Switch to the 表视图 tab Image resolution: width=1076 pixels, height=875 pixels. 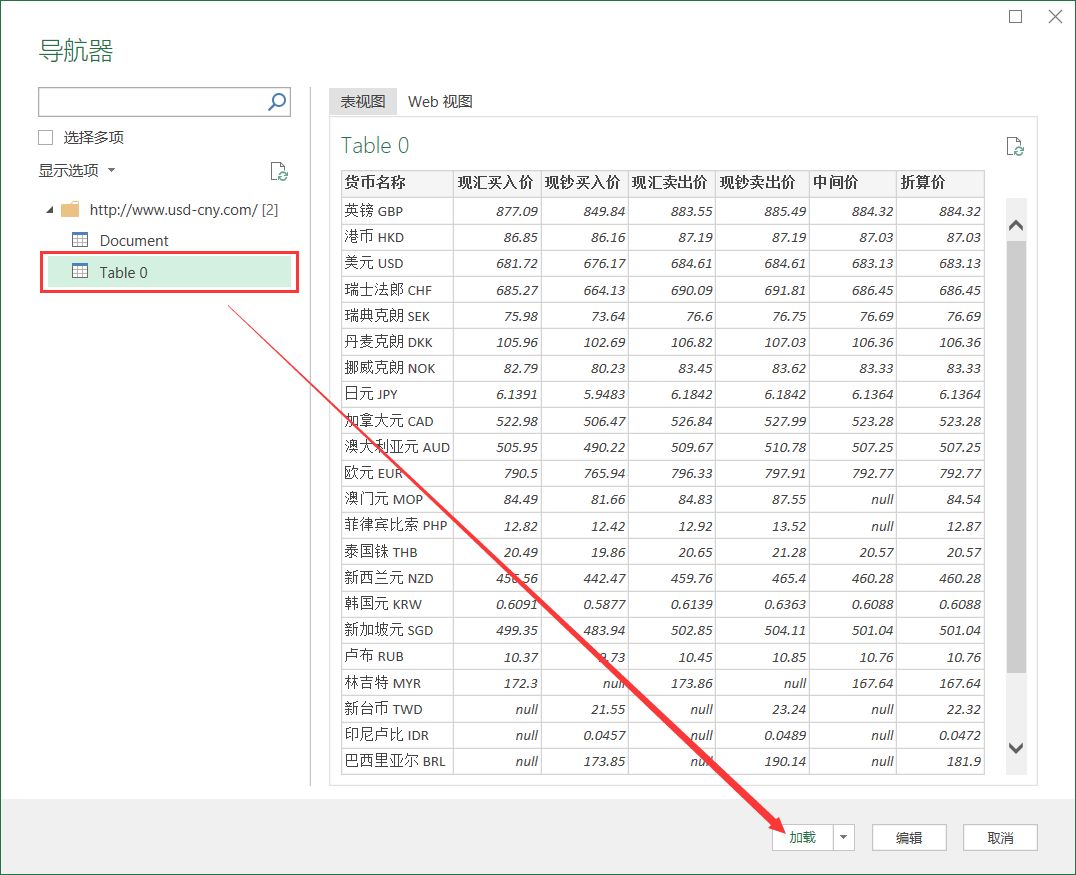point(361,101)
